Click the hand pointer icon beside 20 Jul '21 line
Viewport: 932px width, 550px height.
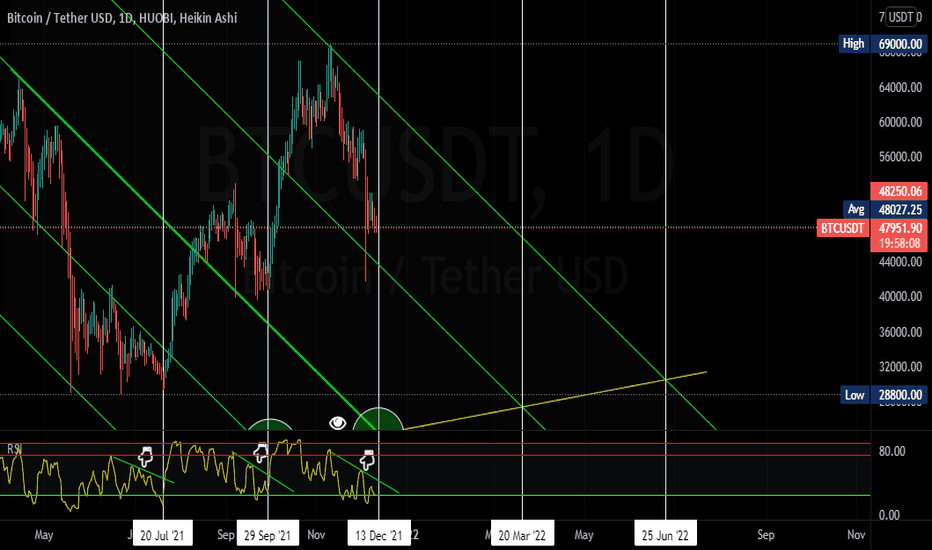[146, 457]
